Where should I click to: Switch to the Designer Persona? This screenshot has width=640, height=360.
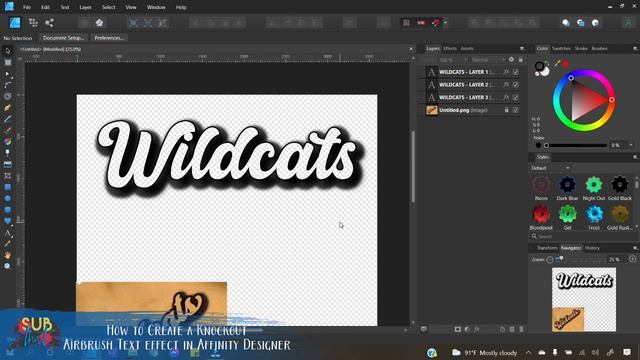[15, 22]
